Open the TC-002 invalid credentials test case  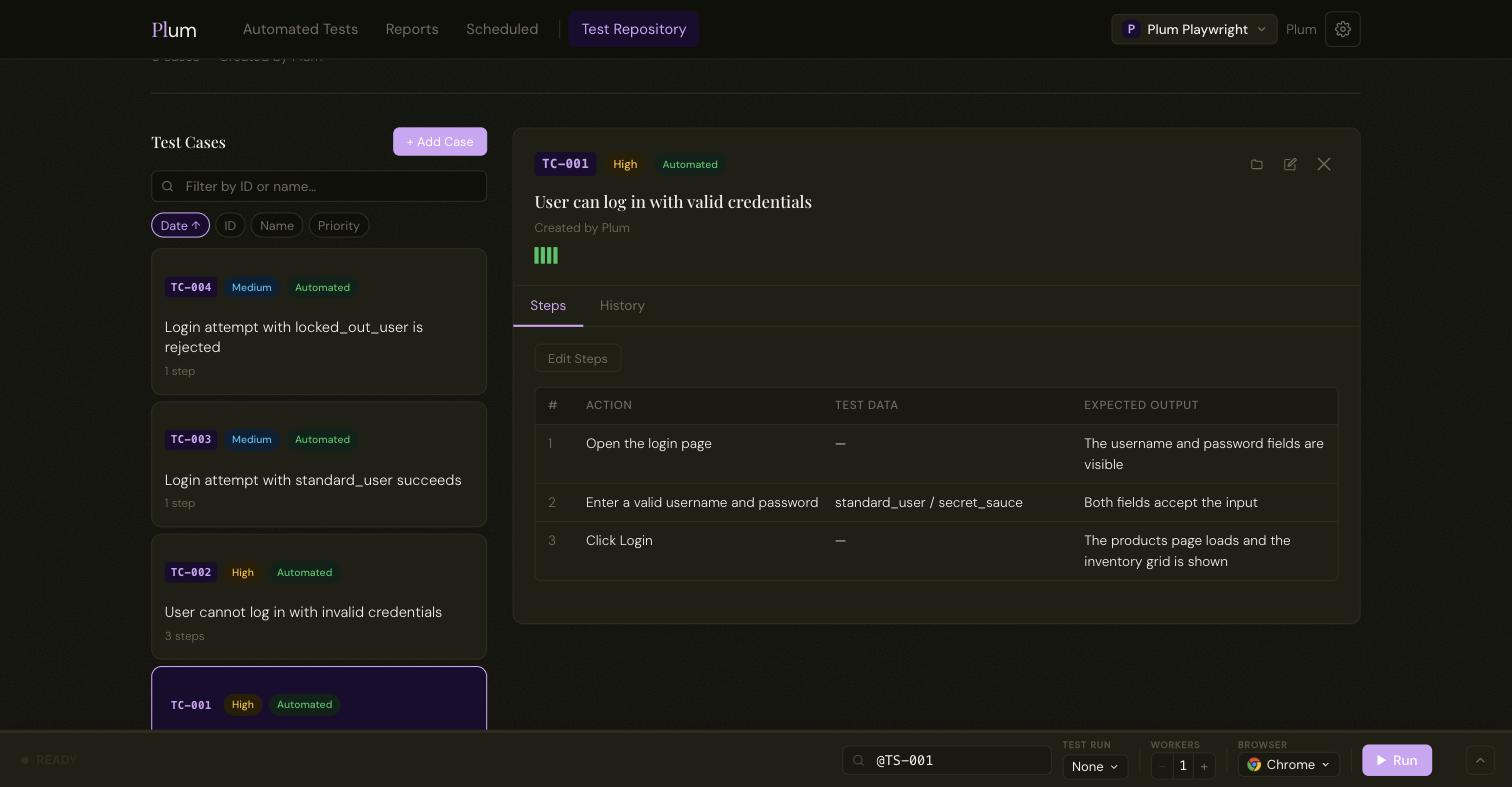[x=319, y=596]
